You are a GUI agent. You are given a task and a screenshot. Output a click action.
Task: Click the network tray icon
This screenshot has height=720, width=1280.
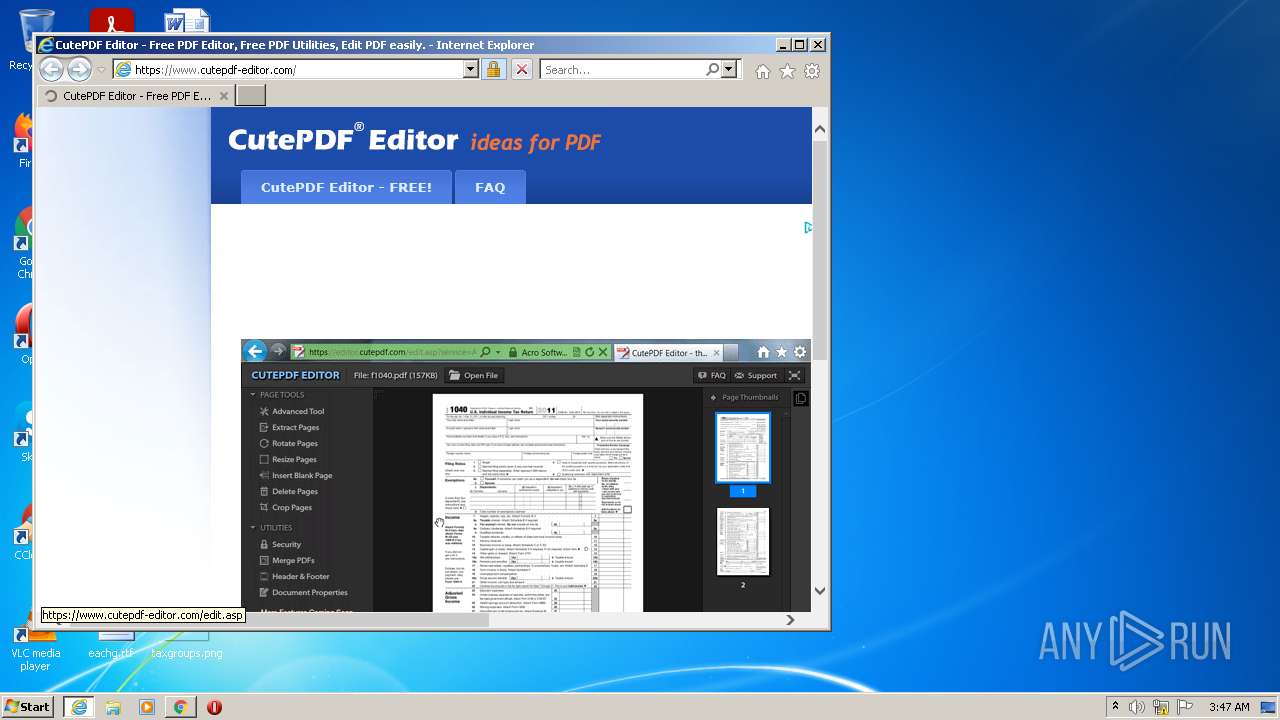click(1161, 707)
